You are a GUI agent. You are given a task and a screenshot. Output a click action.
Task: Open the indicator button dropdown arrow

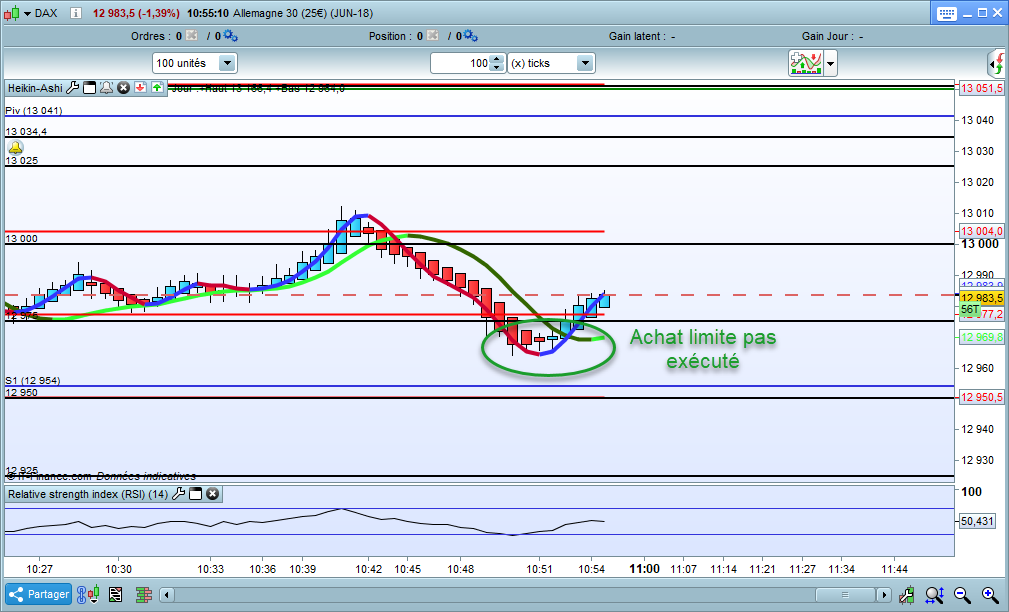[x=830, y=63]
